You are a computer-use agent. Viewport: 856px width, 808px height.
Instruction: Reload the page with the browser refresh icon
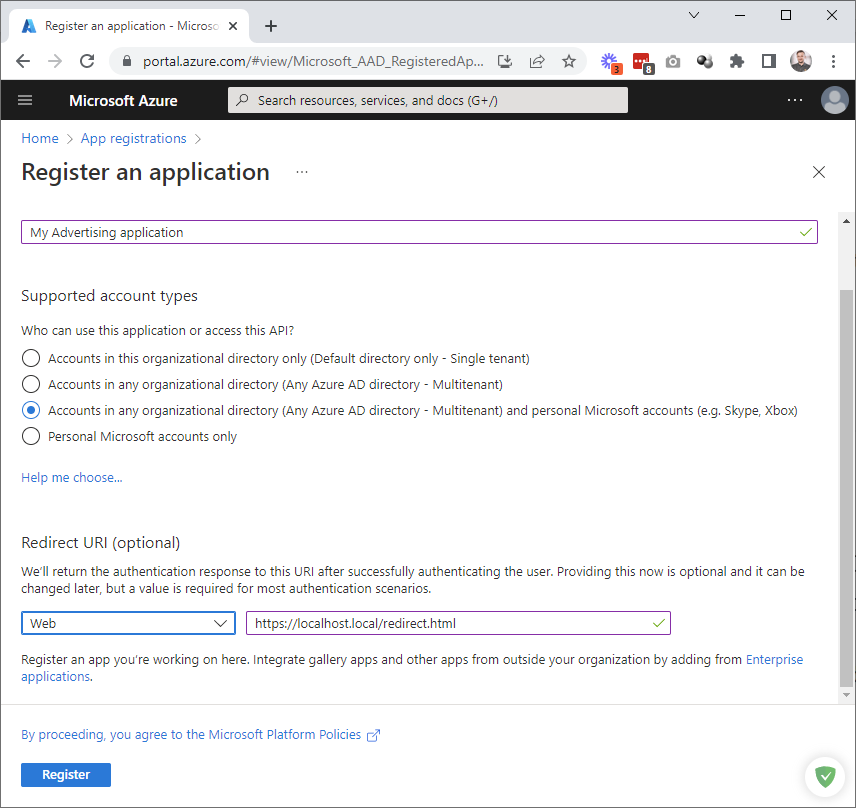pyautogui.click(x=87, y=61)
